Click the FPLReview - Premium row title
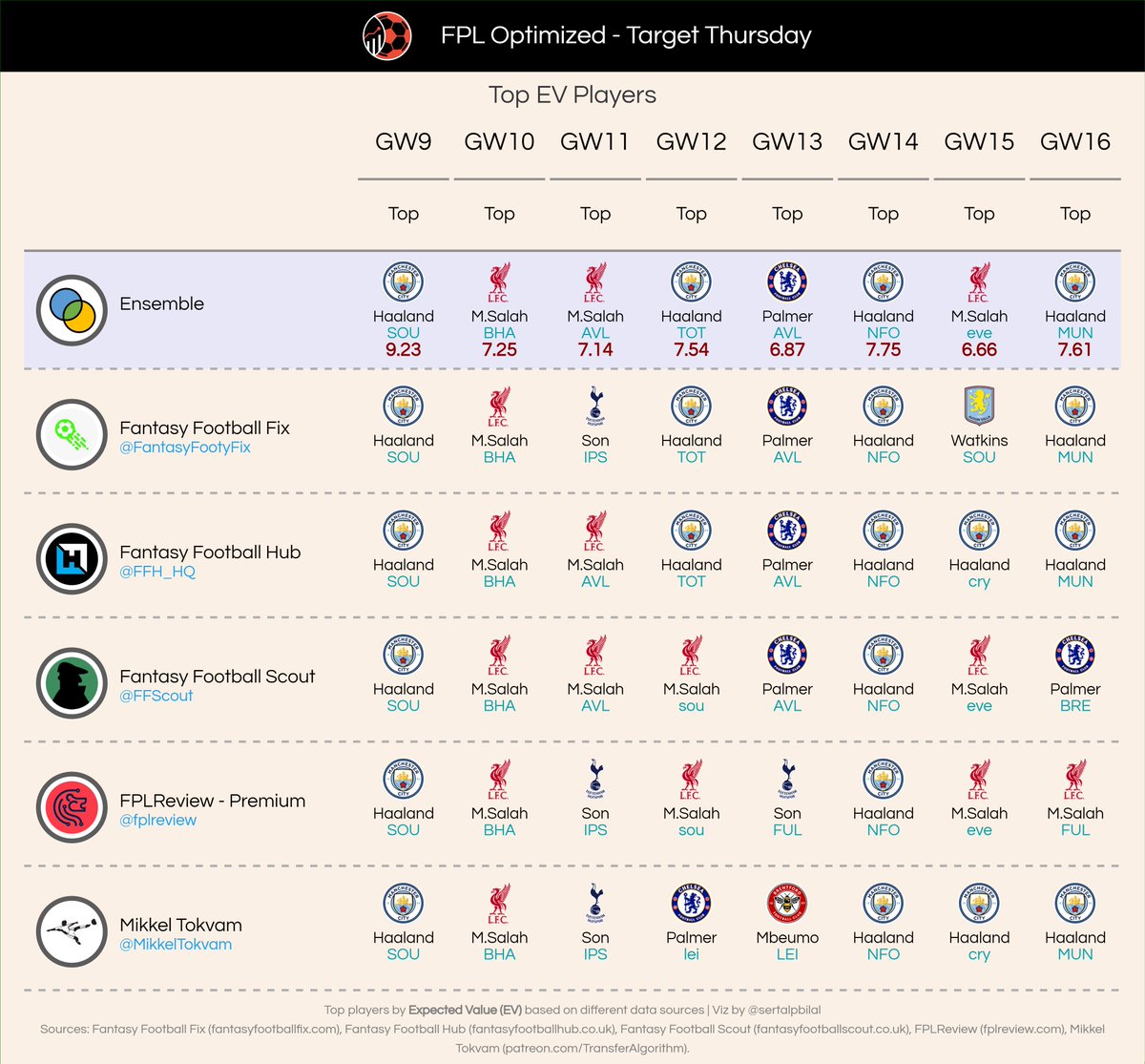The height and width of the screenshot is (1064, 1145). coord(213,801)
